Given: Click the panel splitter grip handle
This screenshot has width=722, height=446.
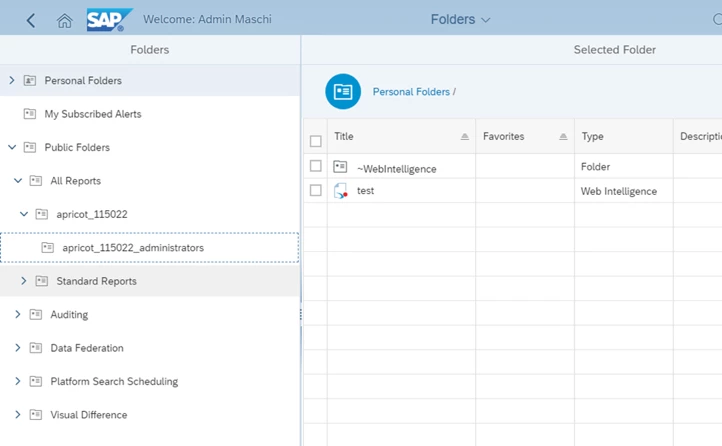Looking at the screenshot, I should click(x=301, y=314).
